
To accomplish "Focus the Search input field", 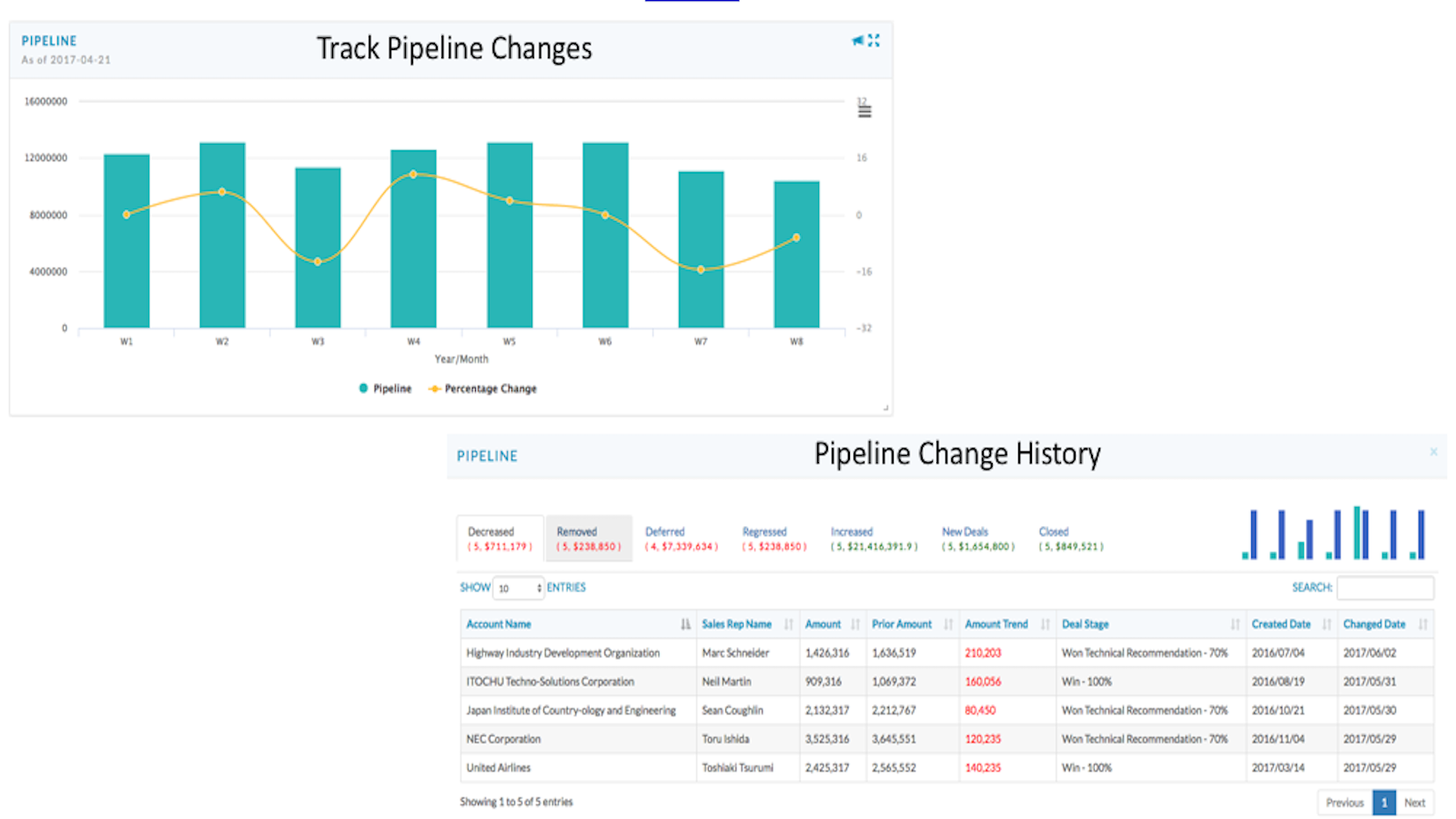I will (x=1385, y=588).
